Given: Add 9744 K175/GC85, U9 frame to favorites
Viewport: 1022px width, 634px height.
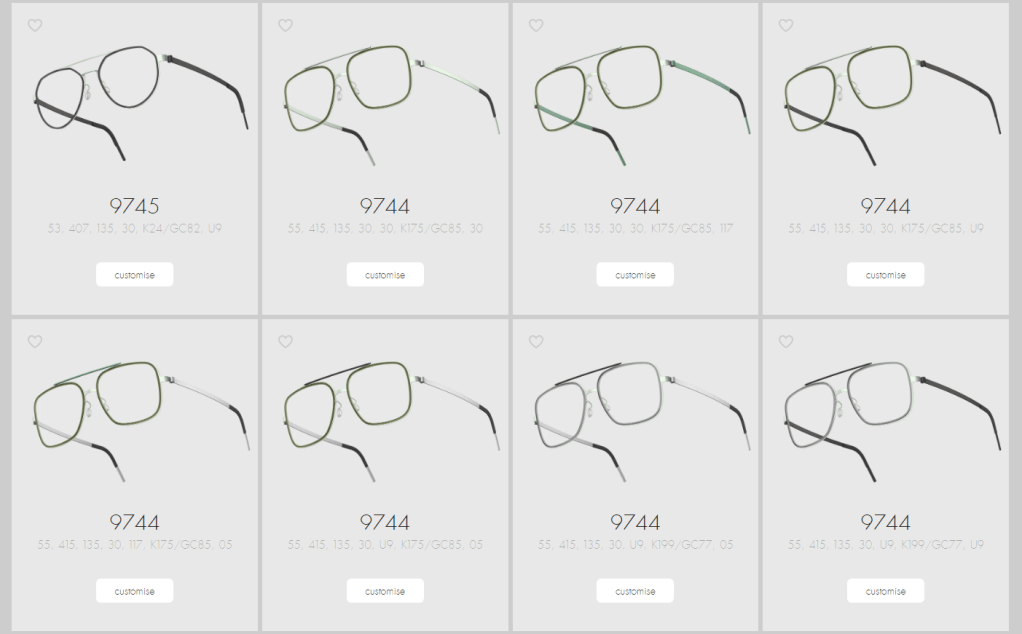Looking at the screenshot, I should click(786, 25).
